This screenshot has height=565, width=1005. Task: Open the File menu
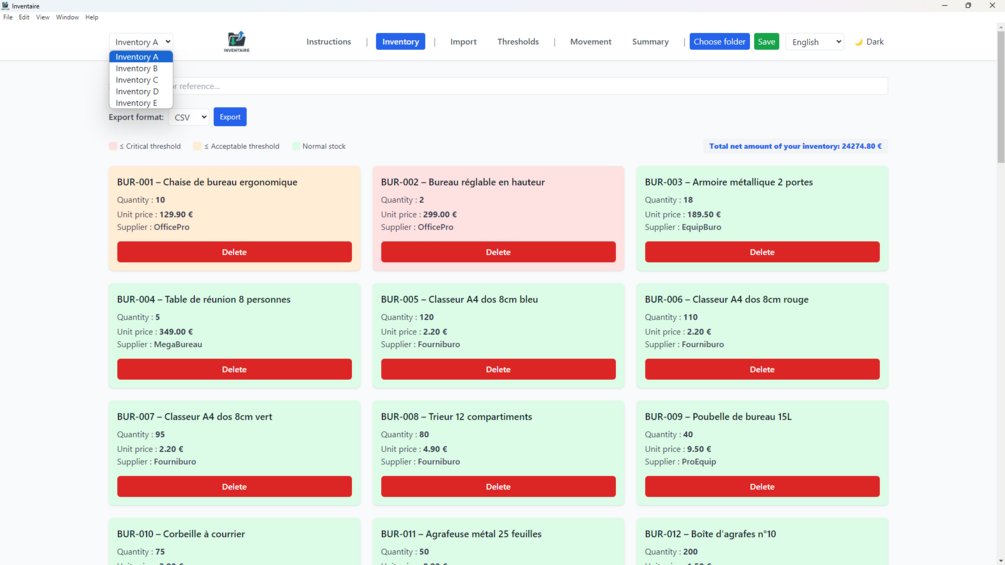tap(8, 17)
